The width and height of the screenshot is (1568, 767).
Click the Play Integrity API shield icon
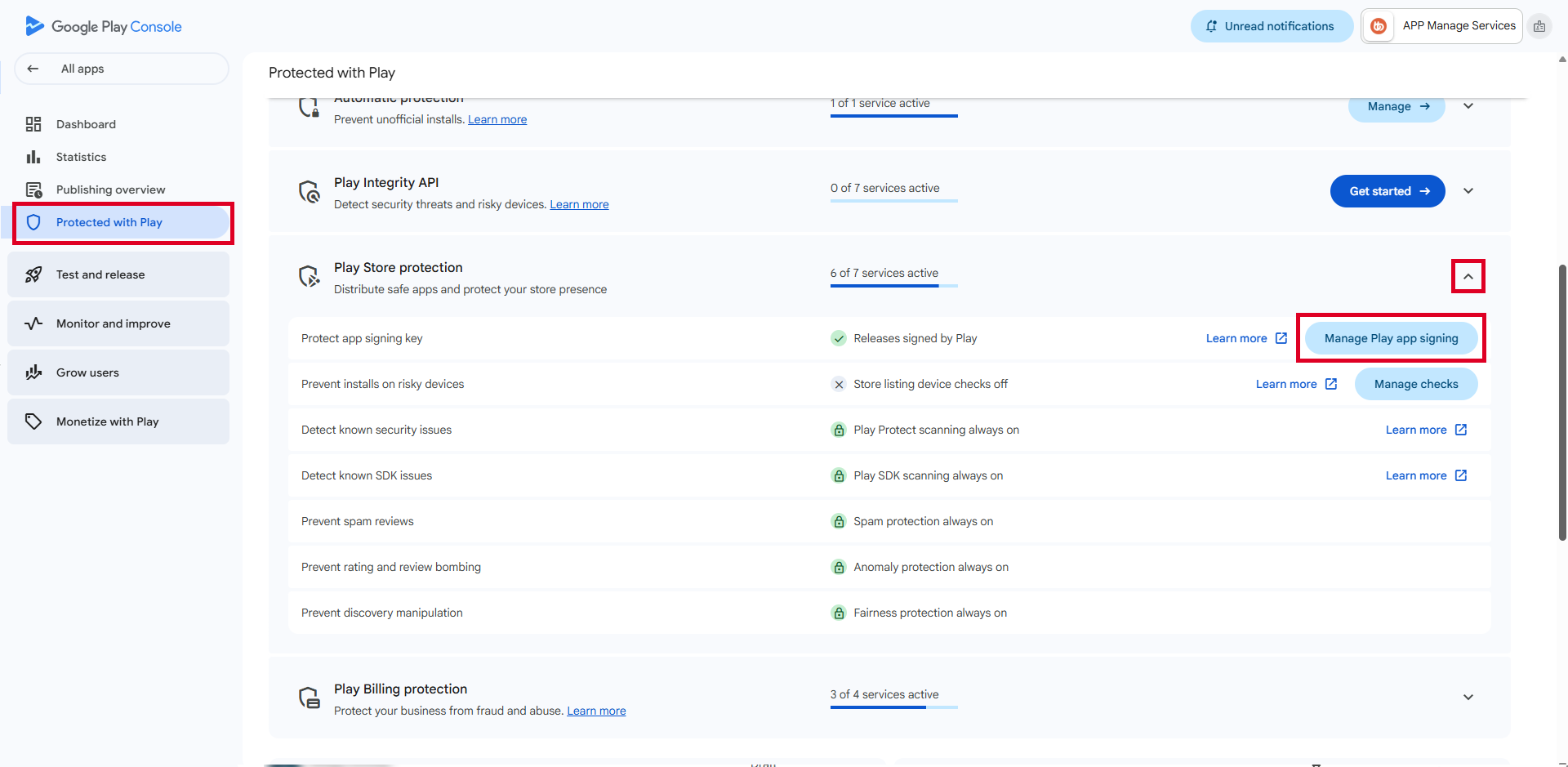click(310, 192)
